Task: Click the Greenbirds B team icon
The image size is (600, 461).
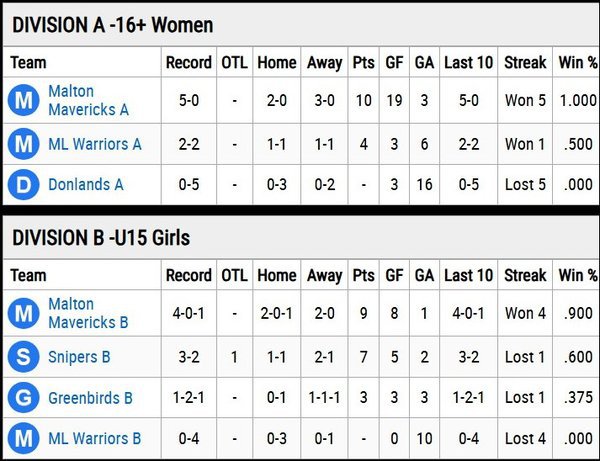Action: tap(24, 397)
